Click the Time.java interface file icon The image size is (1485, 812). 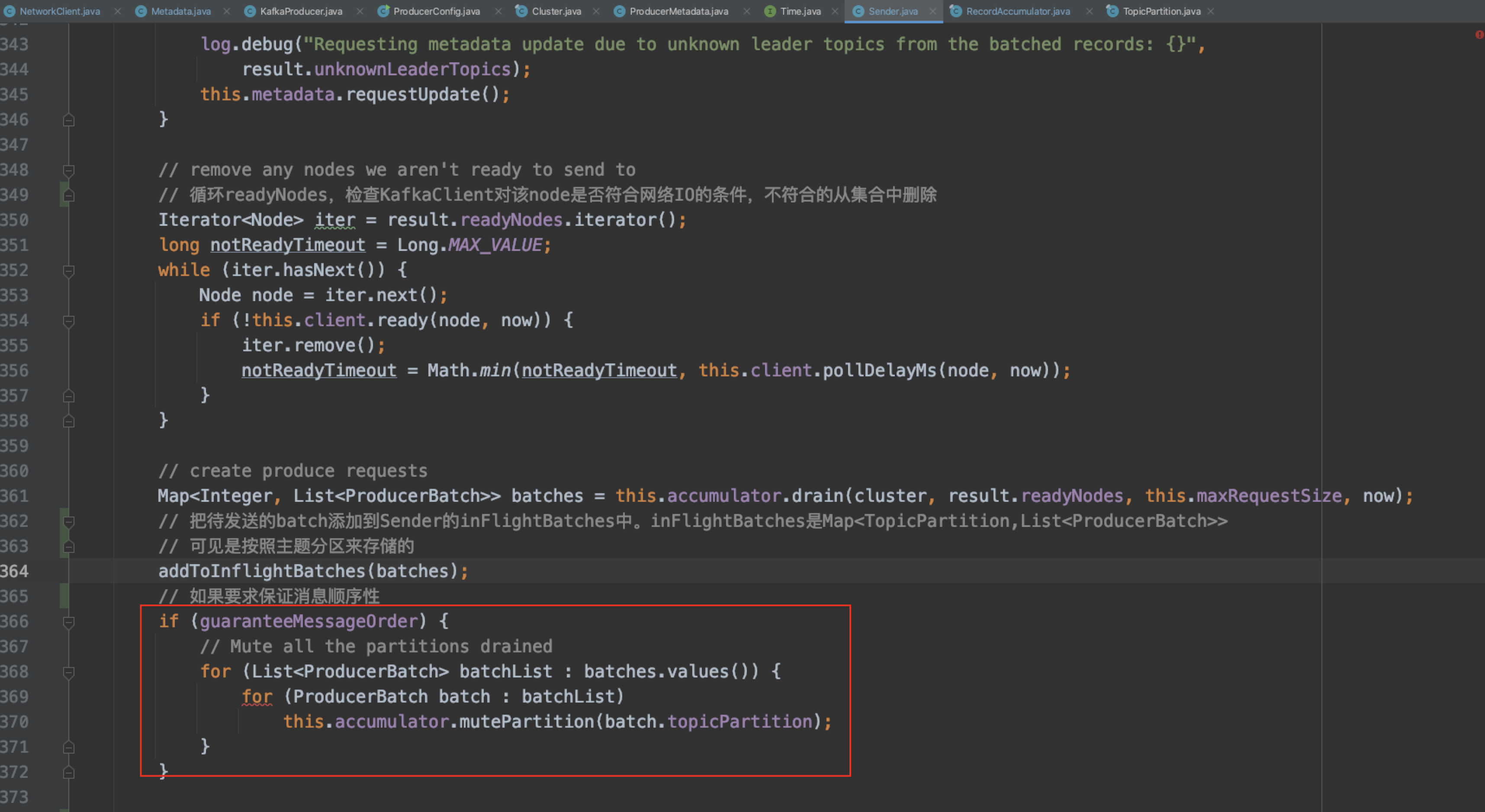[x=770, y=12]
